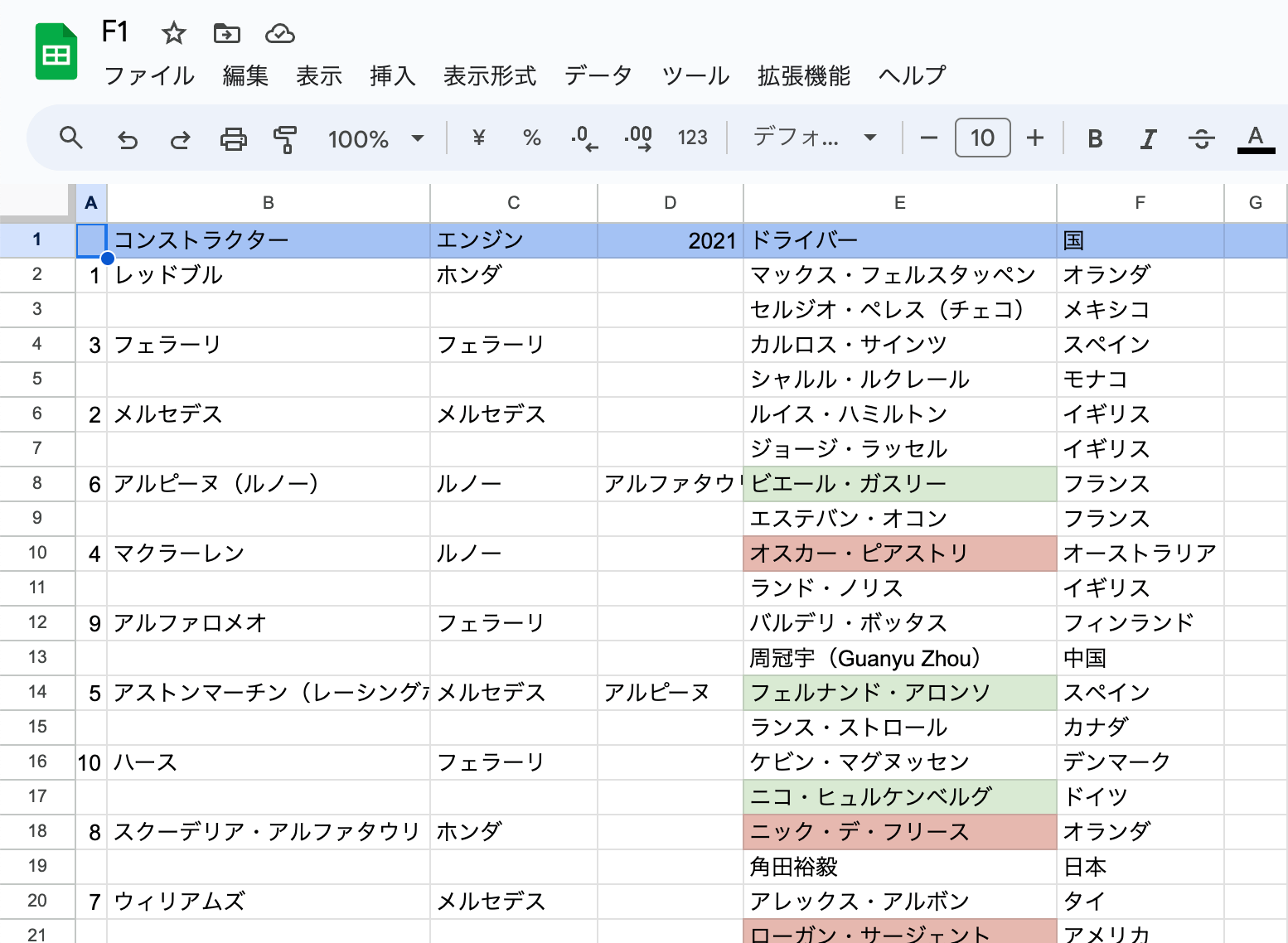Image resolution: width=1288 pixels, height=943 pixels.
Task: Increase font size with plus
Action: coord(1035,138)
